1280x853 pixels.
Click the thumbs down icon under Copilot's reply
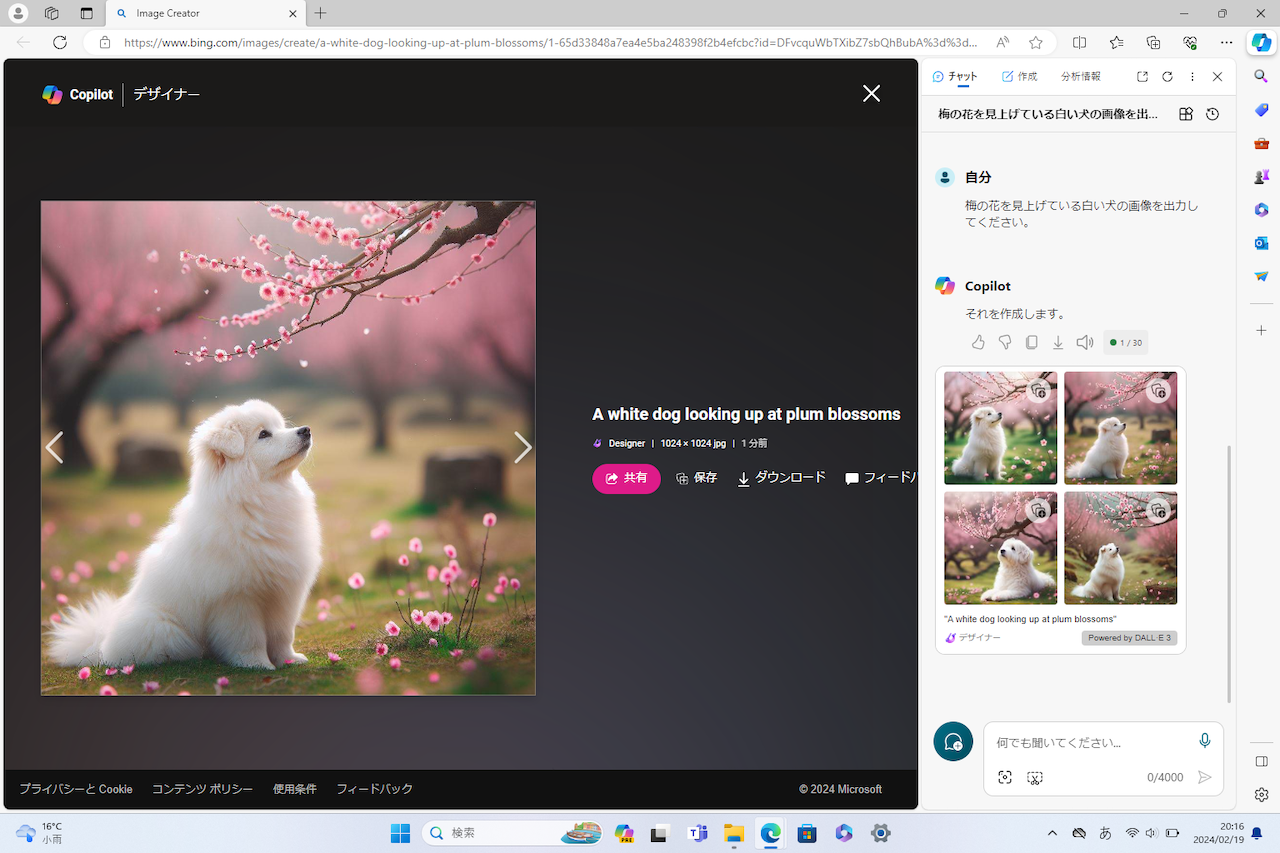tap(1005, 342)
